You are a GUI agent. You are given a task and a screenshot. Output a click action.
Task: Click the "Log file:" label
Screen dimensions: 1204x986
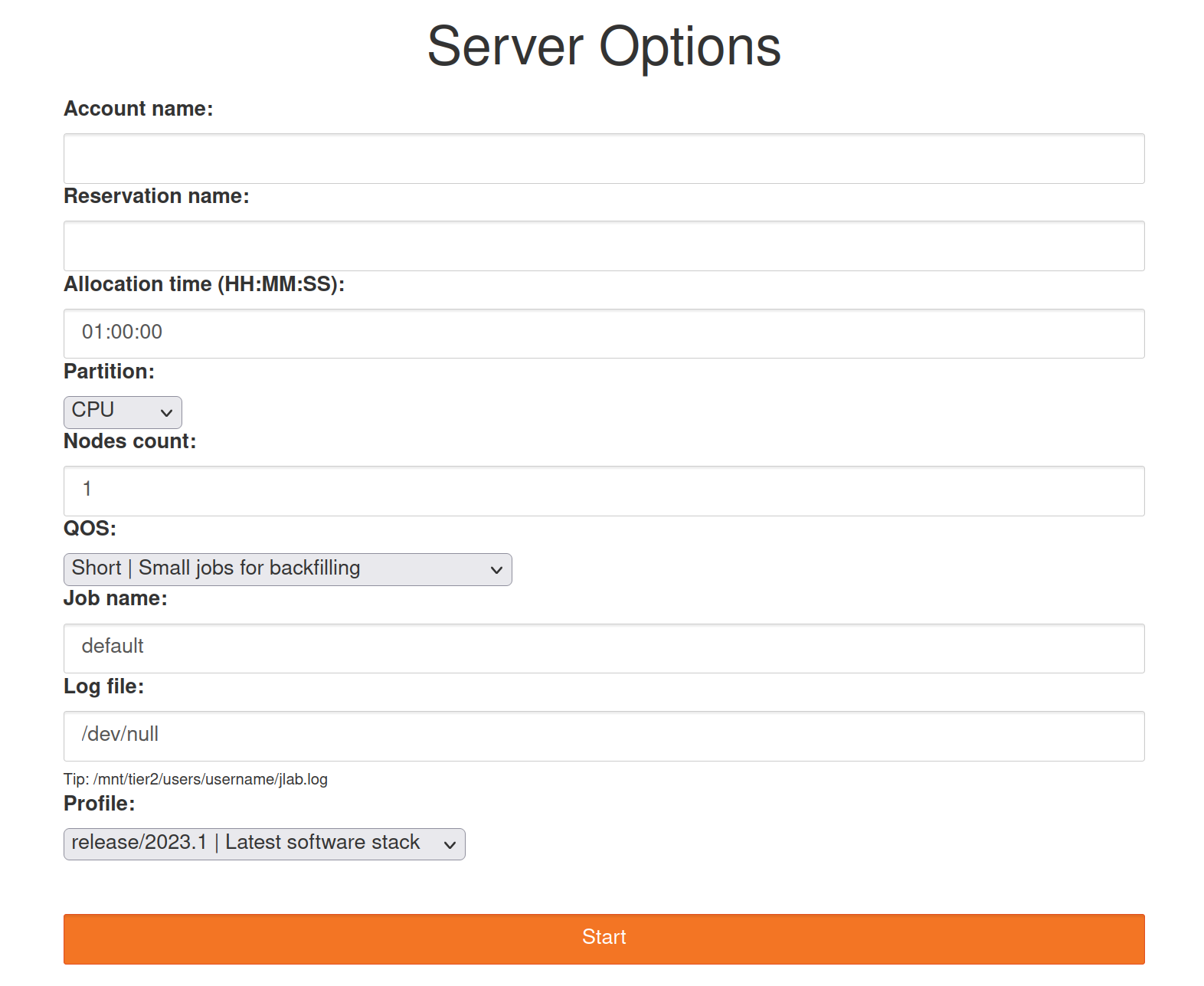click(x=103, y=686)
